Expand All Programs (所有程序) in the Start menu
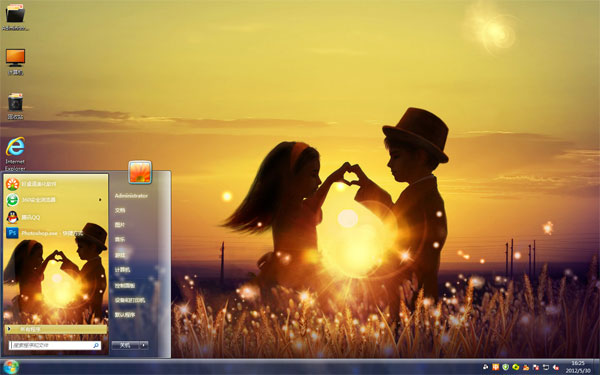The height and width of the screenshot is (375, 600). [56, 329]
